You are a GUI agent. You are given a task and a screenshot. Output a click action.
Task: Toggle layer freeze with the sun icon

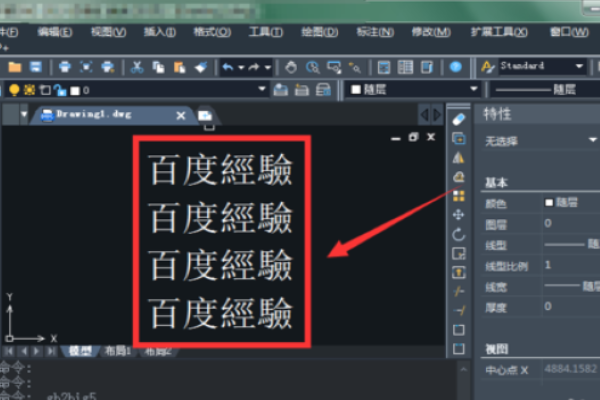(x=29, y=90)
